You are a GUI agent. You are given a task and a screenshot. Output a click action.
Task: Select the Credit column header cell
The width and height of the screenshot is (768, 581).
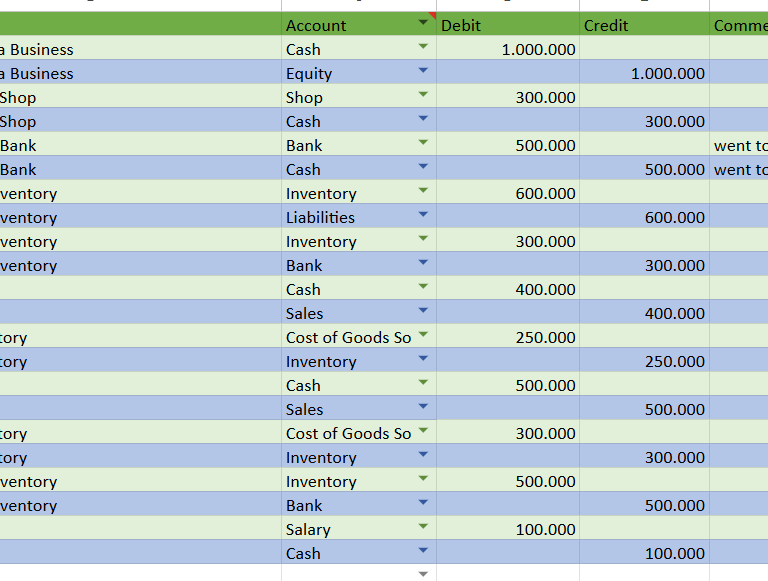point(644,25)
